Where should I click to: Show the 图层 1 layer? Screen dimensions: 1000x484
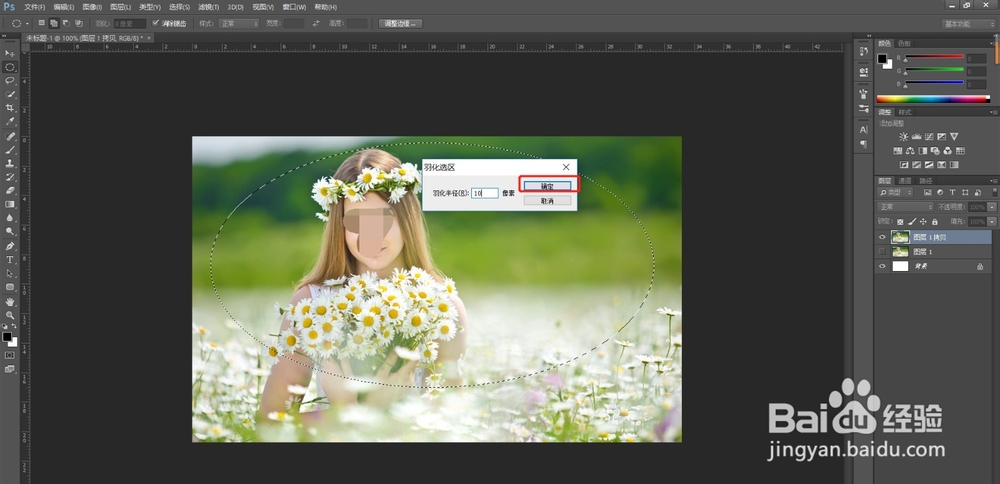pyautogui.click(x=883, y=252)
